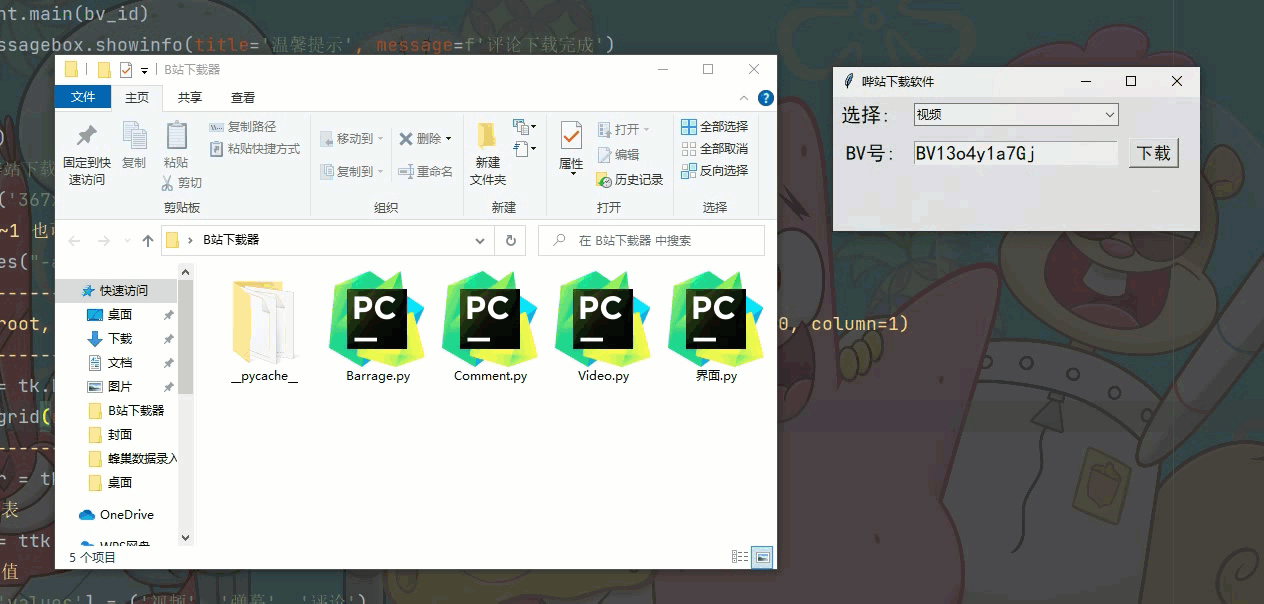
Task: Open Properties (属性) in the ribbon
Action: [571, 149]
